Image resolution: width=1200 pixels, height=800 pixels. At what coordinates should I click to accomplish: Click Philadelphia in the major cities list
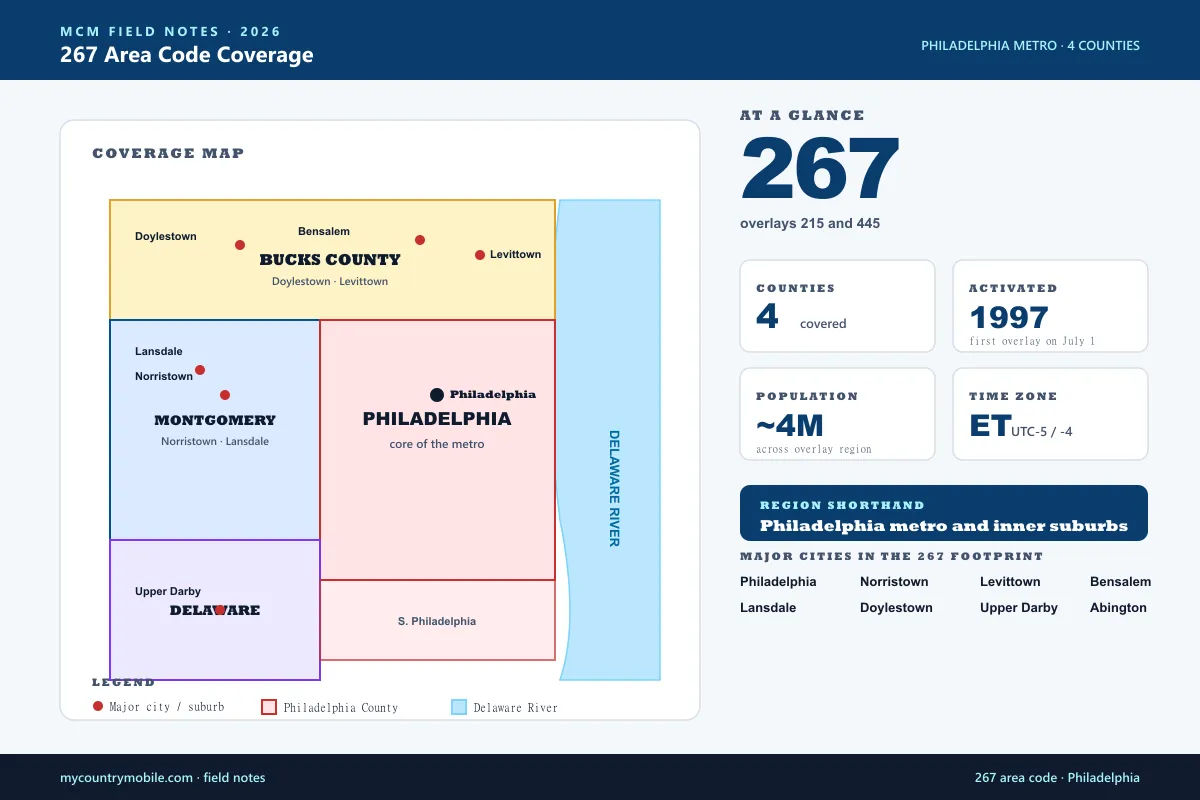click(778, 581)
